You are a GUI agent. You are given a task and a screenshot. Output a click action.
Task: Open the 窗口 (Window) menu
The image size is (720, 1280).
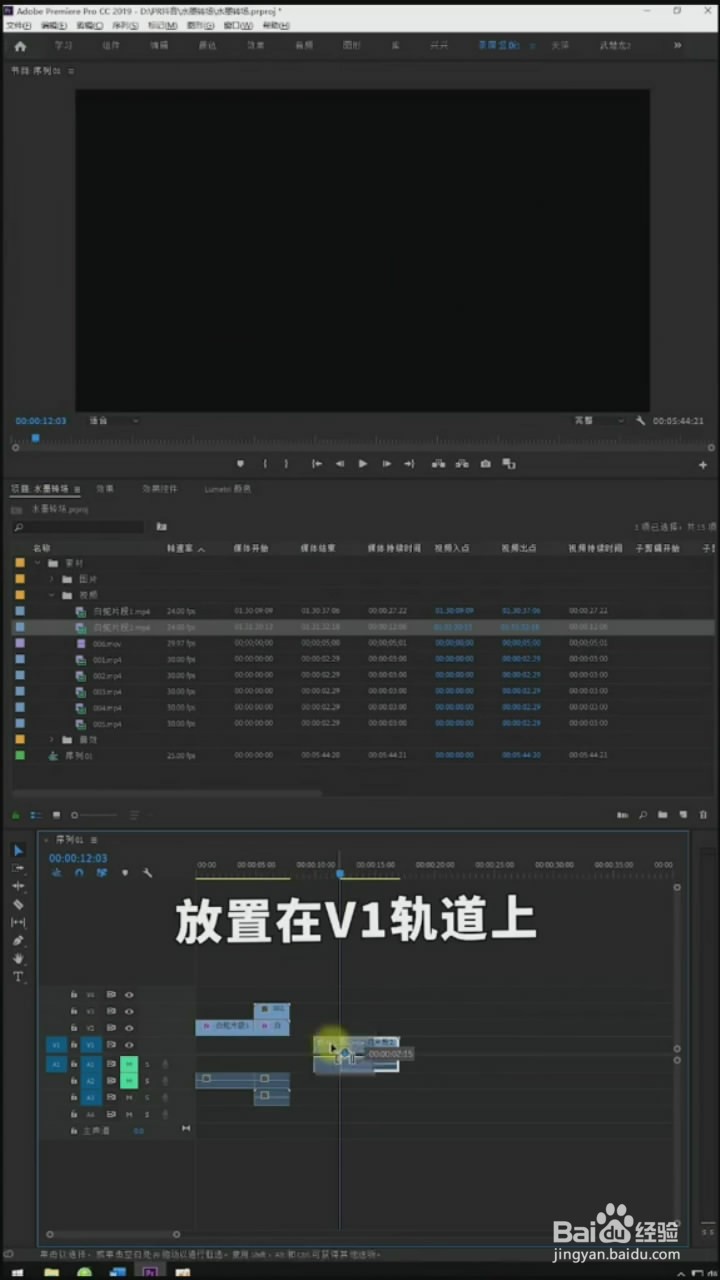click(237, 25)
